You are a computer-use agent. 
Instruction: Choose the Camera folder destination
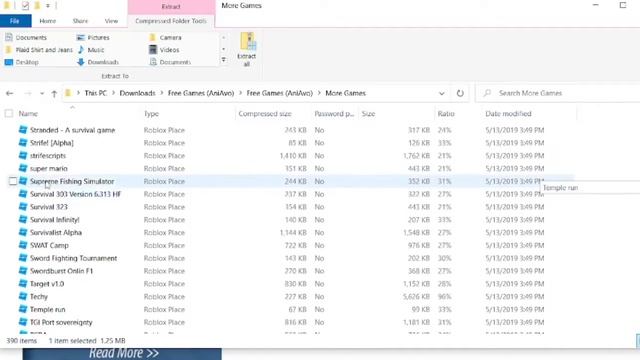pyautogui.click(x=165, y=38)
